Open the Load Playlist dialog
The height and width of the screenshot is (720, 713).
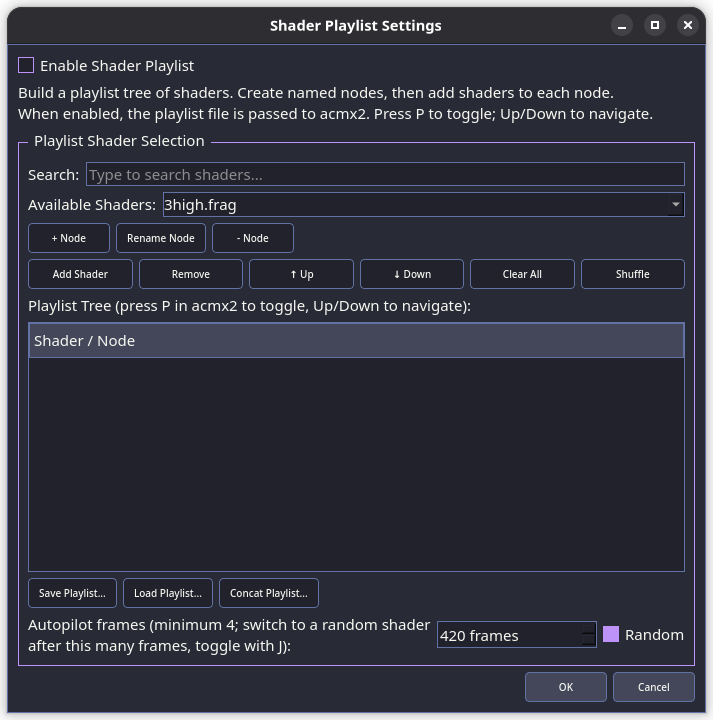(168, 593)
